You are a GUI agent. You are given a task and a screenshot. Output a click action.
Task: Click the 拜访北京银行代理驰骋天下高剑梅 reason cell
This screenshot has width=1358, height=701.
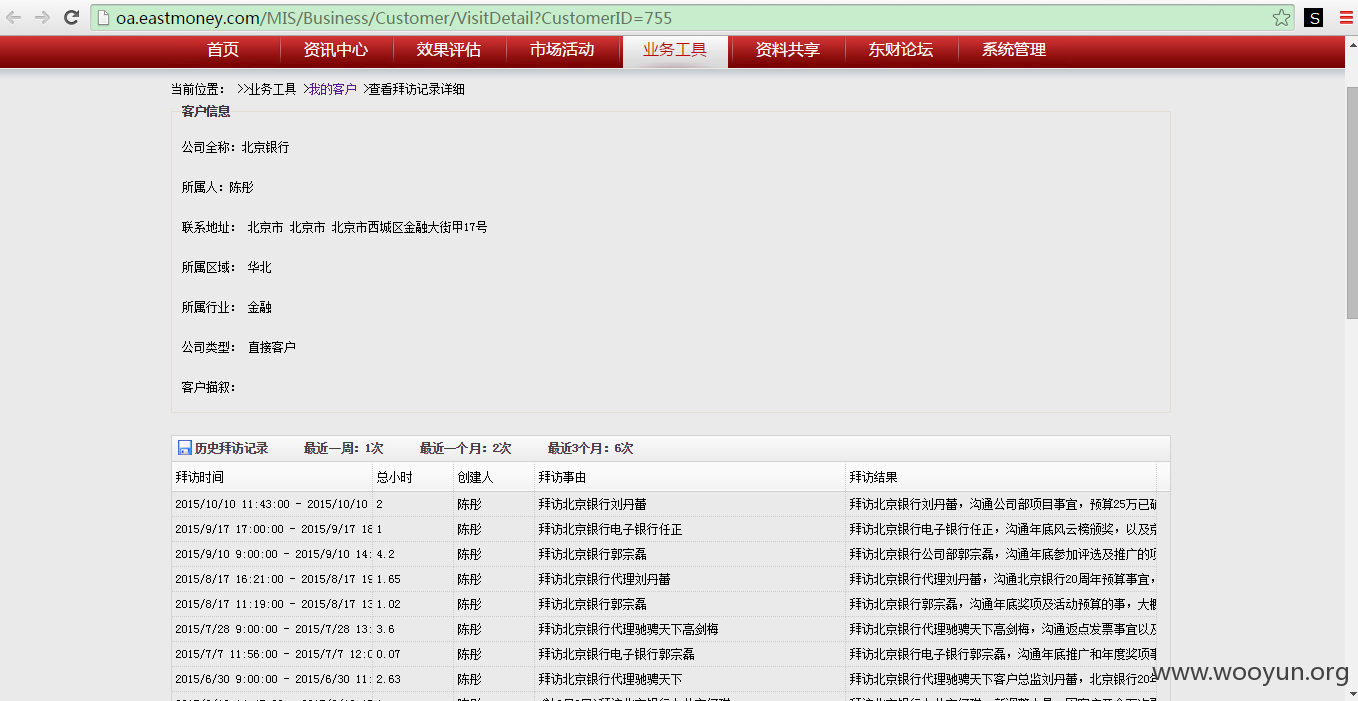click(690, 629)
